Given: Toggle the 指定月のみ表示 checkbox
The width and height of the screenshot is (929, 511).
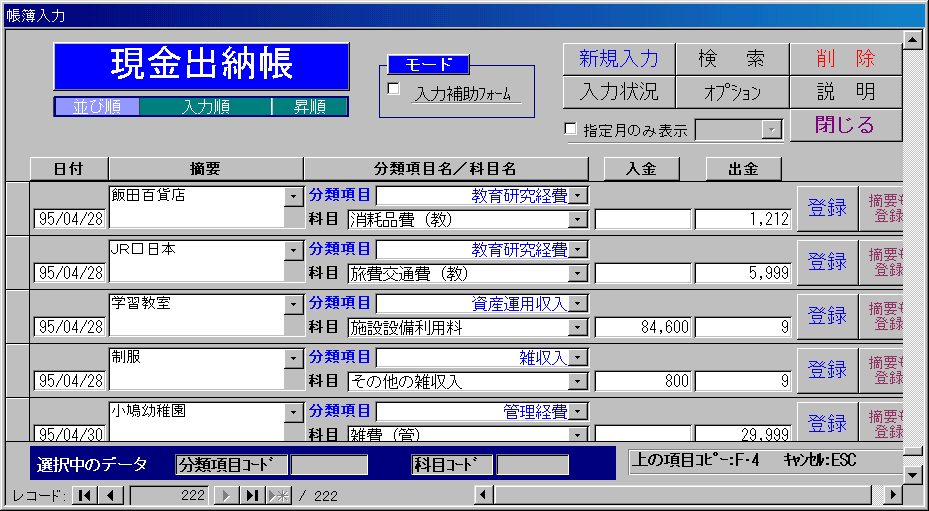Looking at the screenshot, I should tap(571, 129).
